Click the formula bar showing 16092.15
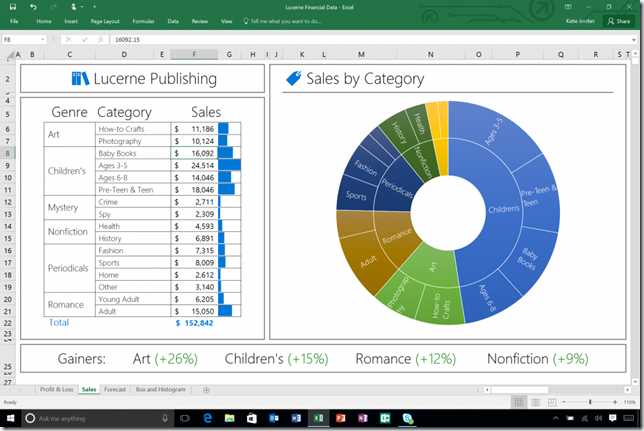The width and height of the screenshot is (644, 431). point(370,39)
